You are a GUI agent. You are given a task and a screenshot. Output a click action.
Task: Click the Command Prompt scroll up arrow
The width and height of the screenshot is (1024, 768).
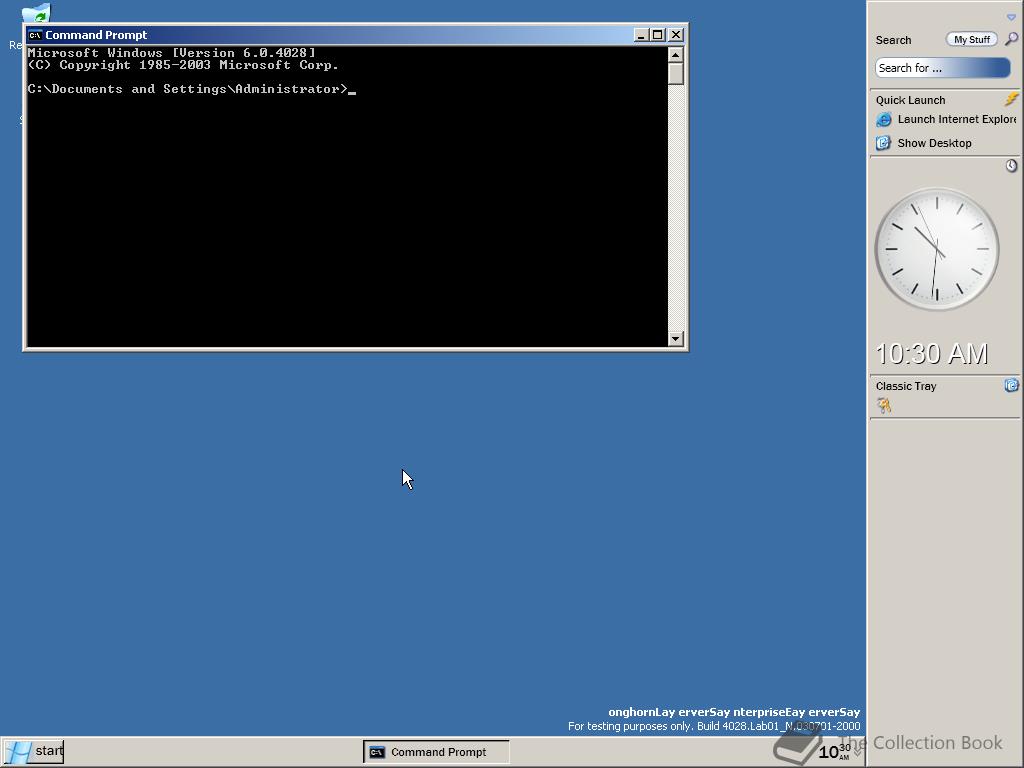(676, 55)
